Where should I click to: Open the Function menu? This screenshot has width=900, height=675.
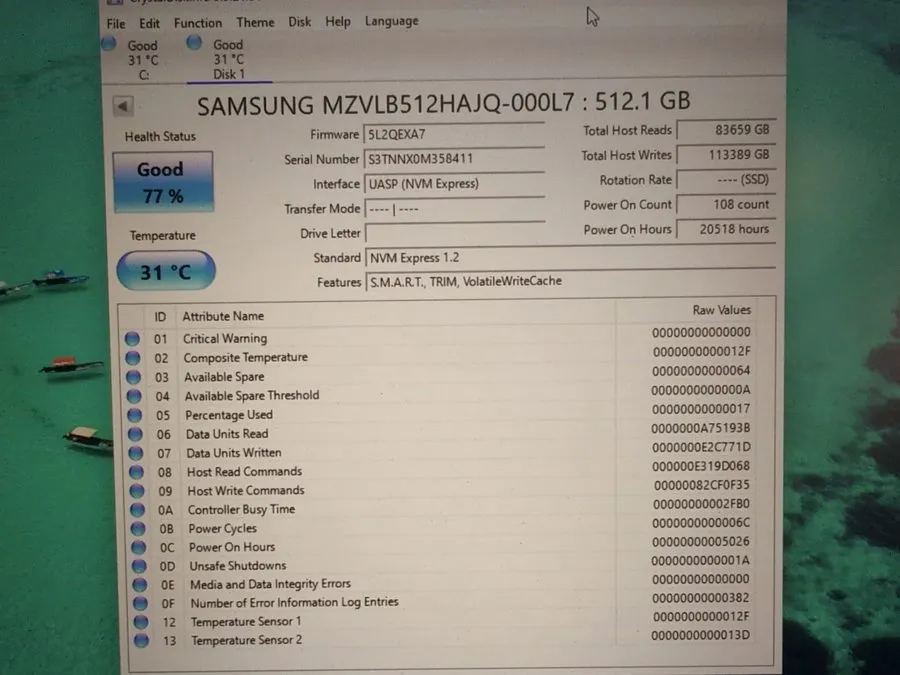tap(198, 23)
